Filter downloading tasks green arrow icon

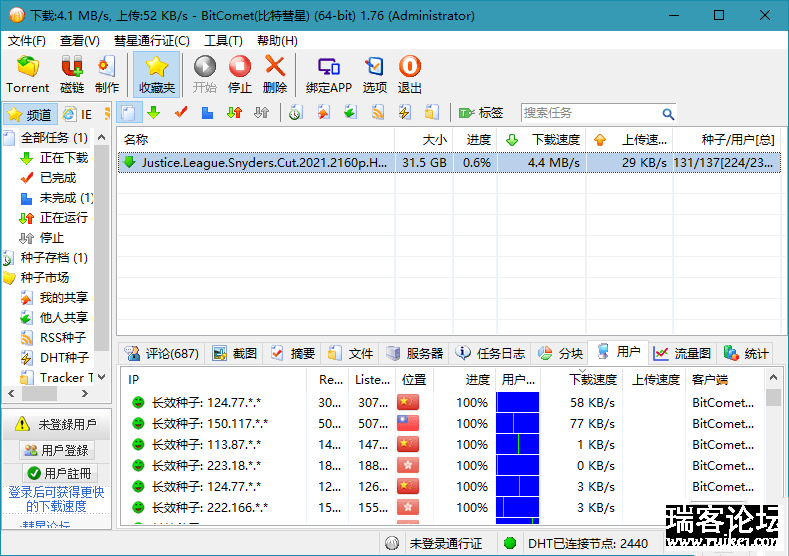(x=154, y=113)
